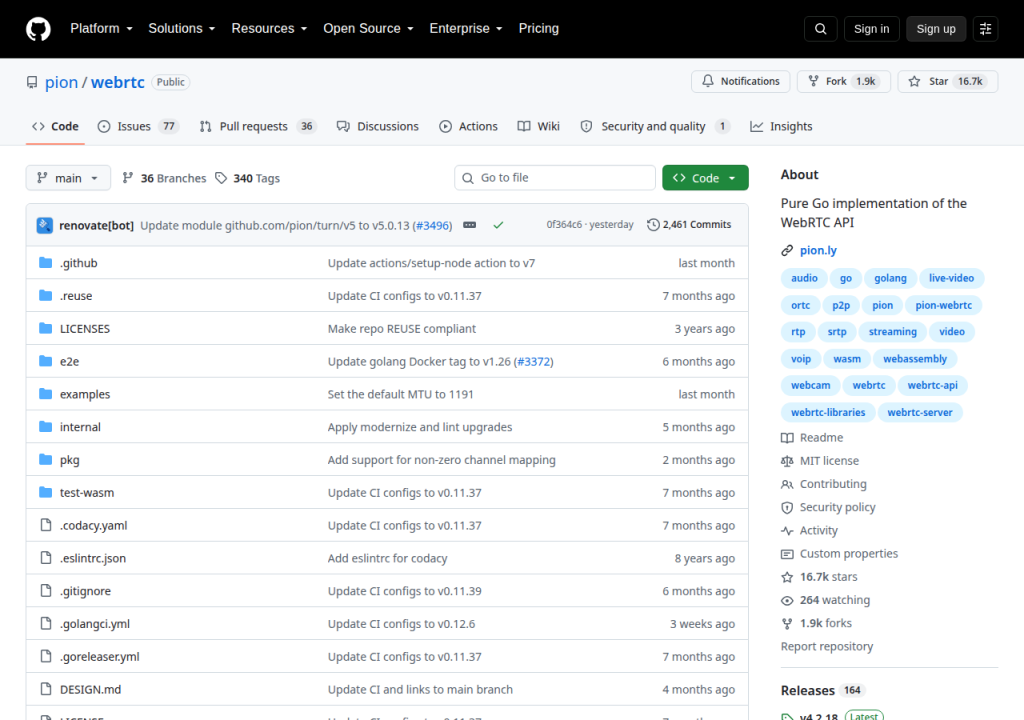Open the 36 Branches link
1024x720 pixels.
[164, 178]
